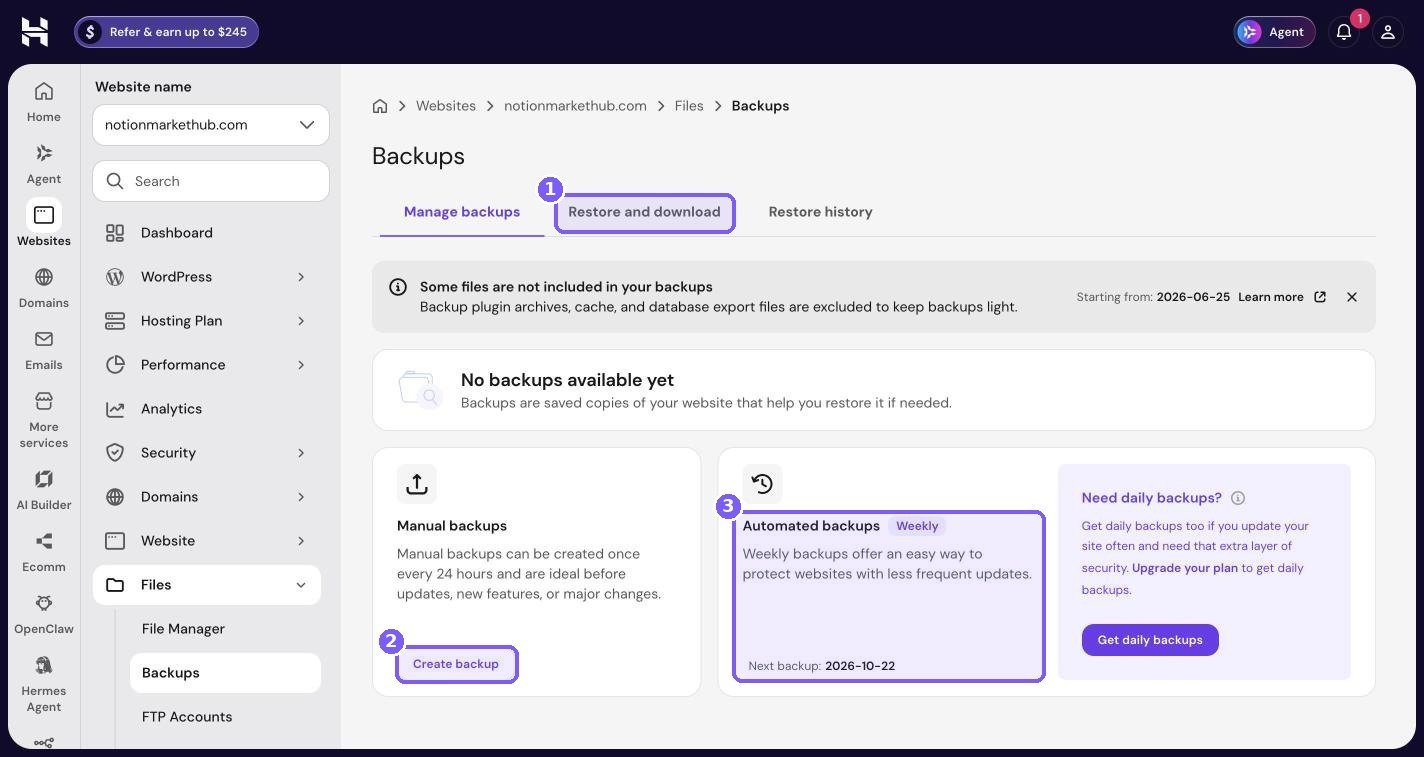Open Domains in left rail
Viewport: 1424px width, 757px height.
[44, 288]
